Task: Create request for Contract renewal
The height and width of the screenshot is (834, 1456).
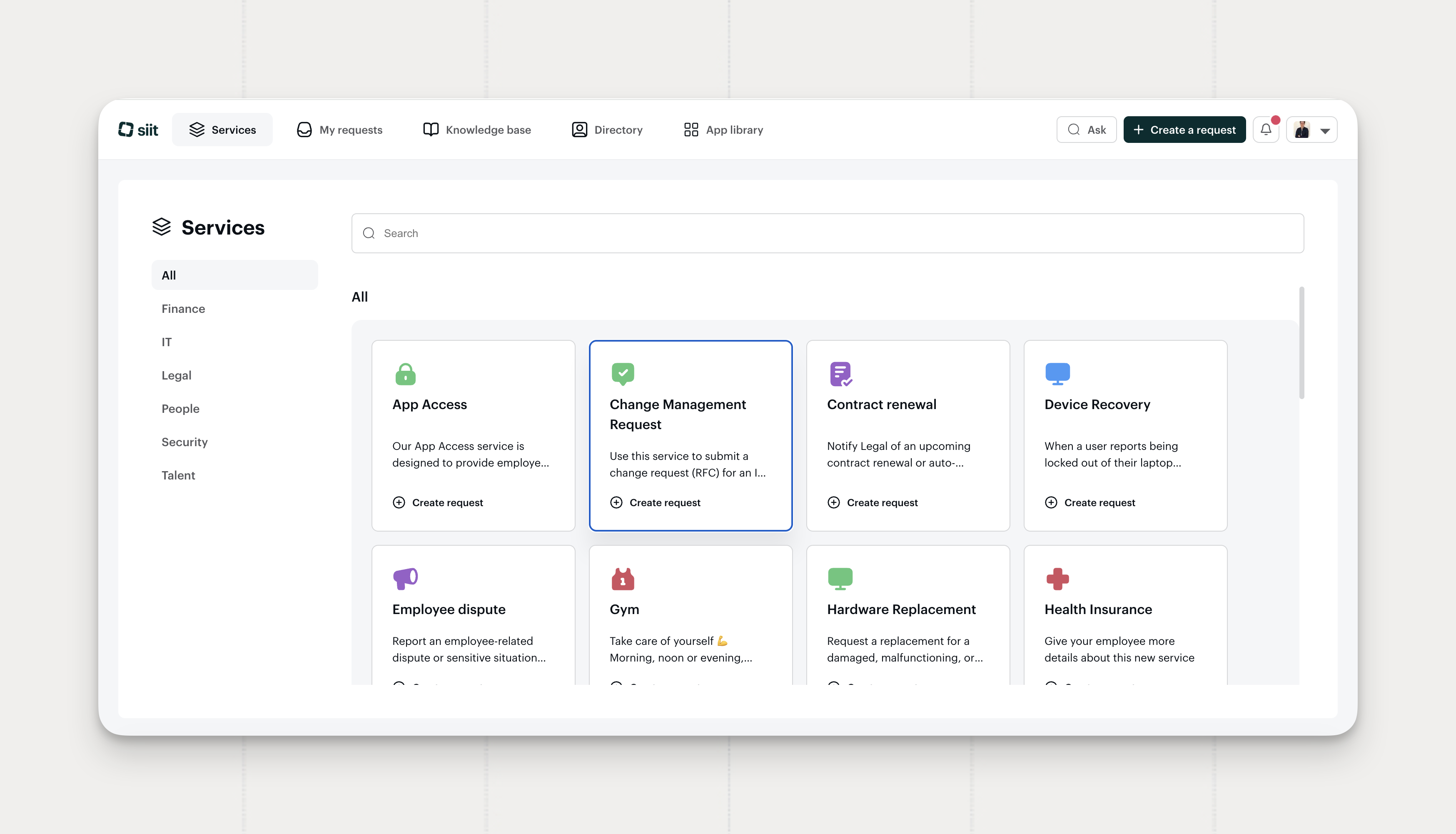Action: [873, 503]
